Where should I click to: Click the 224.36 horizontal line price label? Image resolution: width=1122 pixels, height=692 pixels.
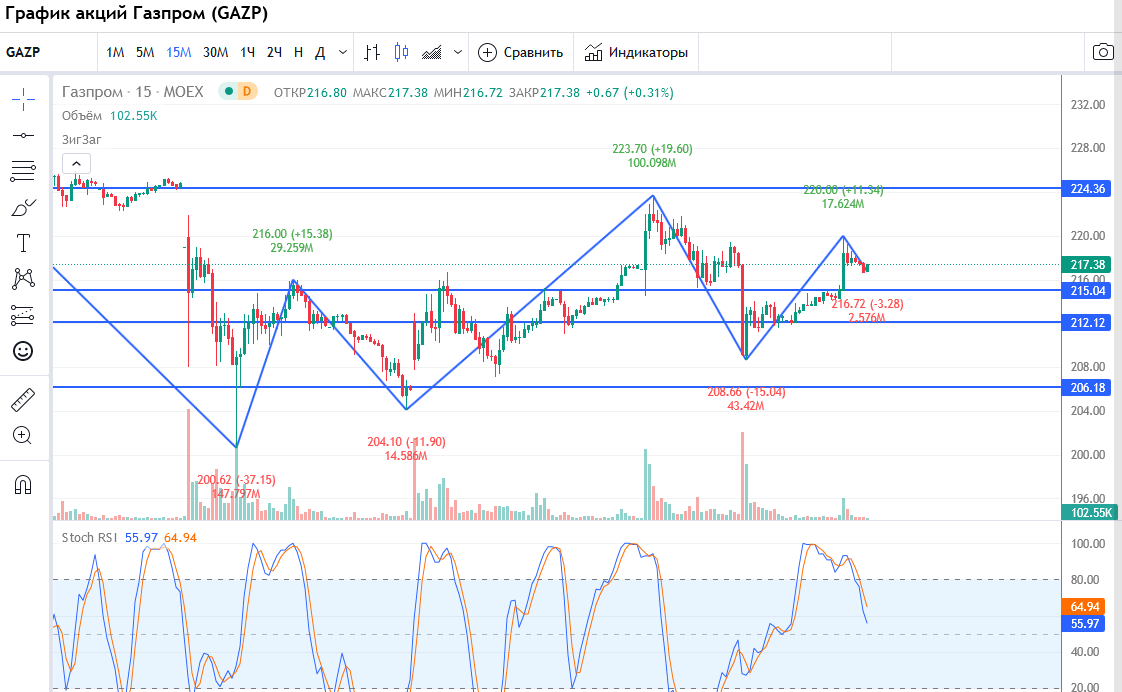coord(1087,189)
